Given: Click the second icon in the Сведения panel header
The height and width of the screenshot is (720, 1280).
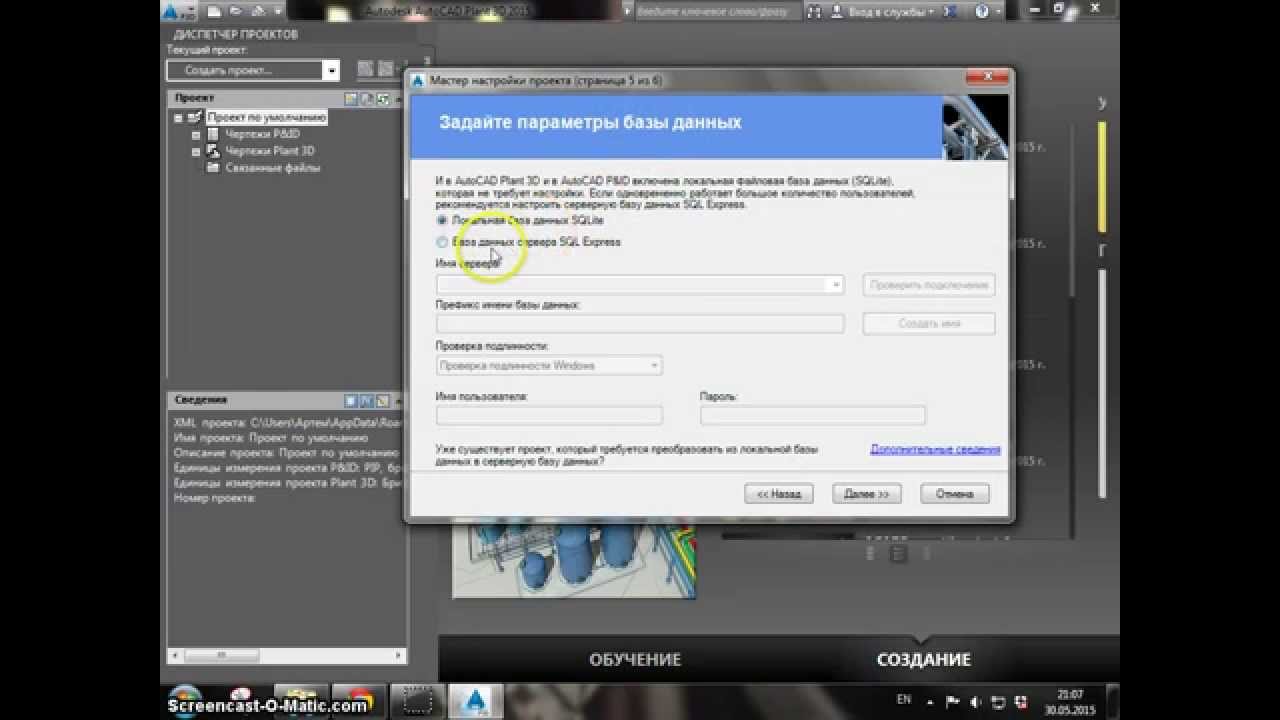Looking at the screenshot, I should (x=367, y=400).
